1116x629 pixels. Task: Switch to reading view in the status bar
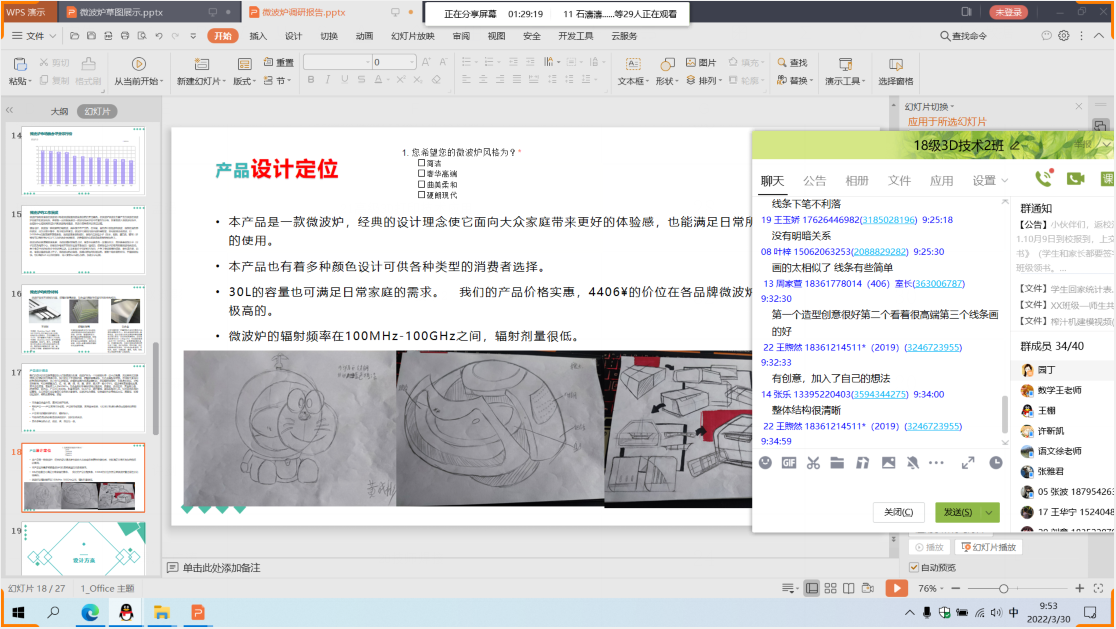[849, 588]
